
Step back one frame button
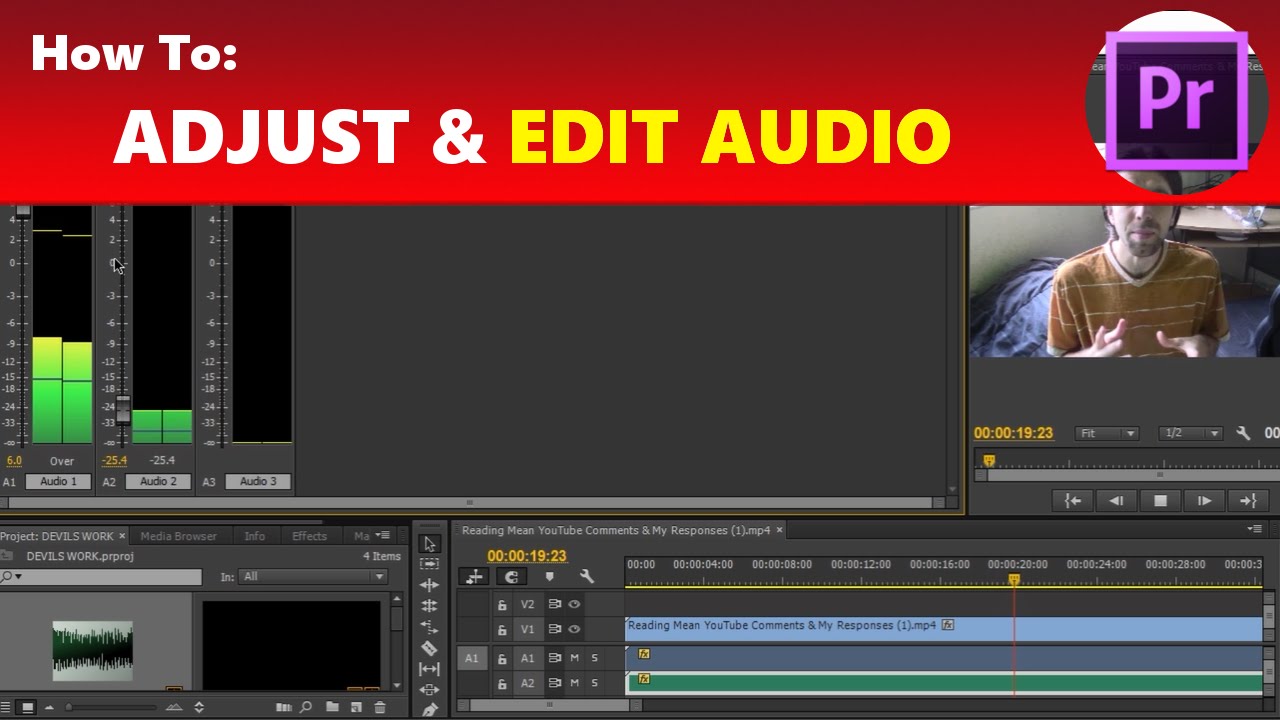coord(1116,501)
